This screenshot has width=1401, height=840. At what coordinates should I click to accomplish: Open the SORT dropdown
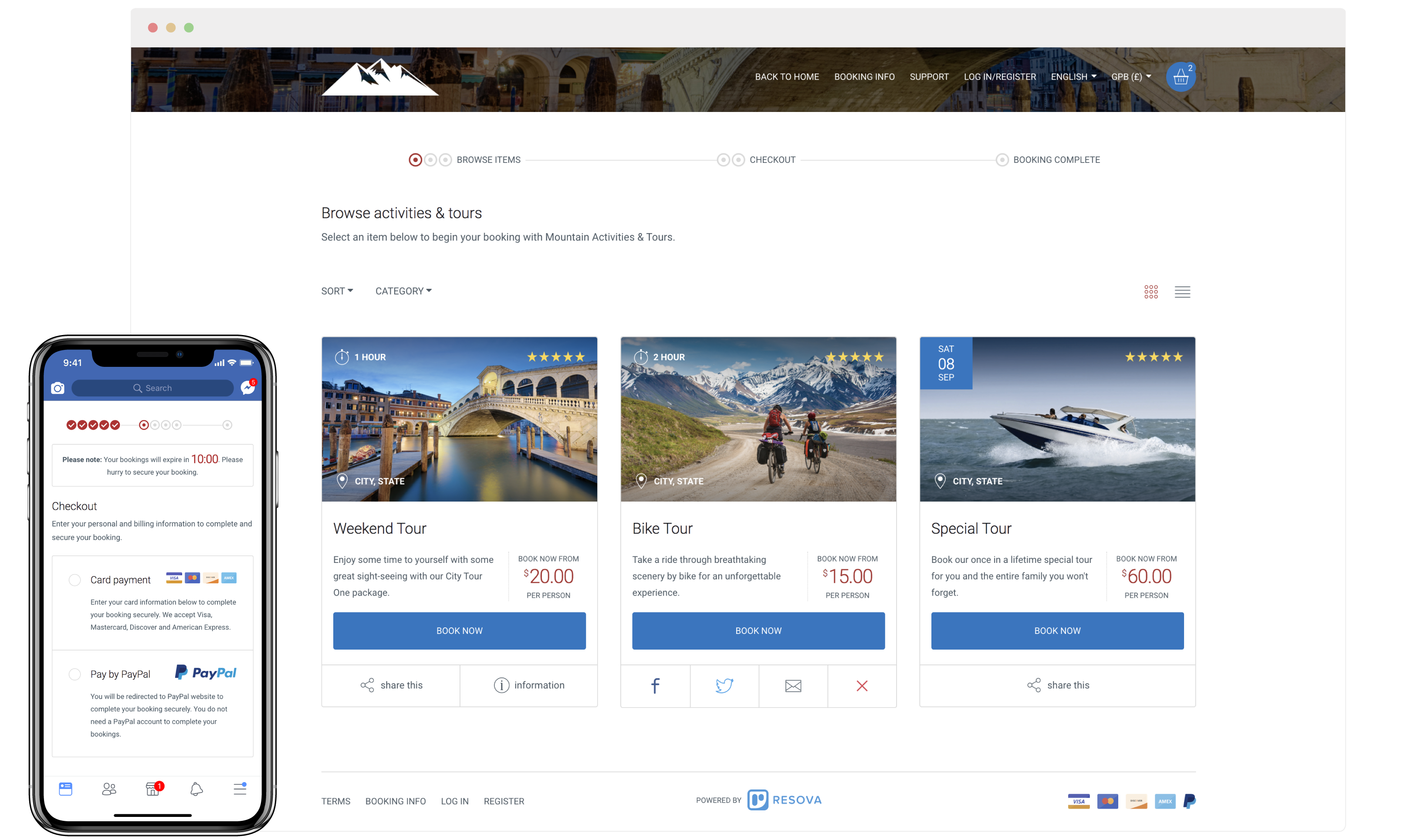tap(337, 290)
